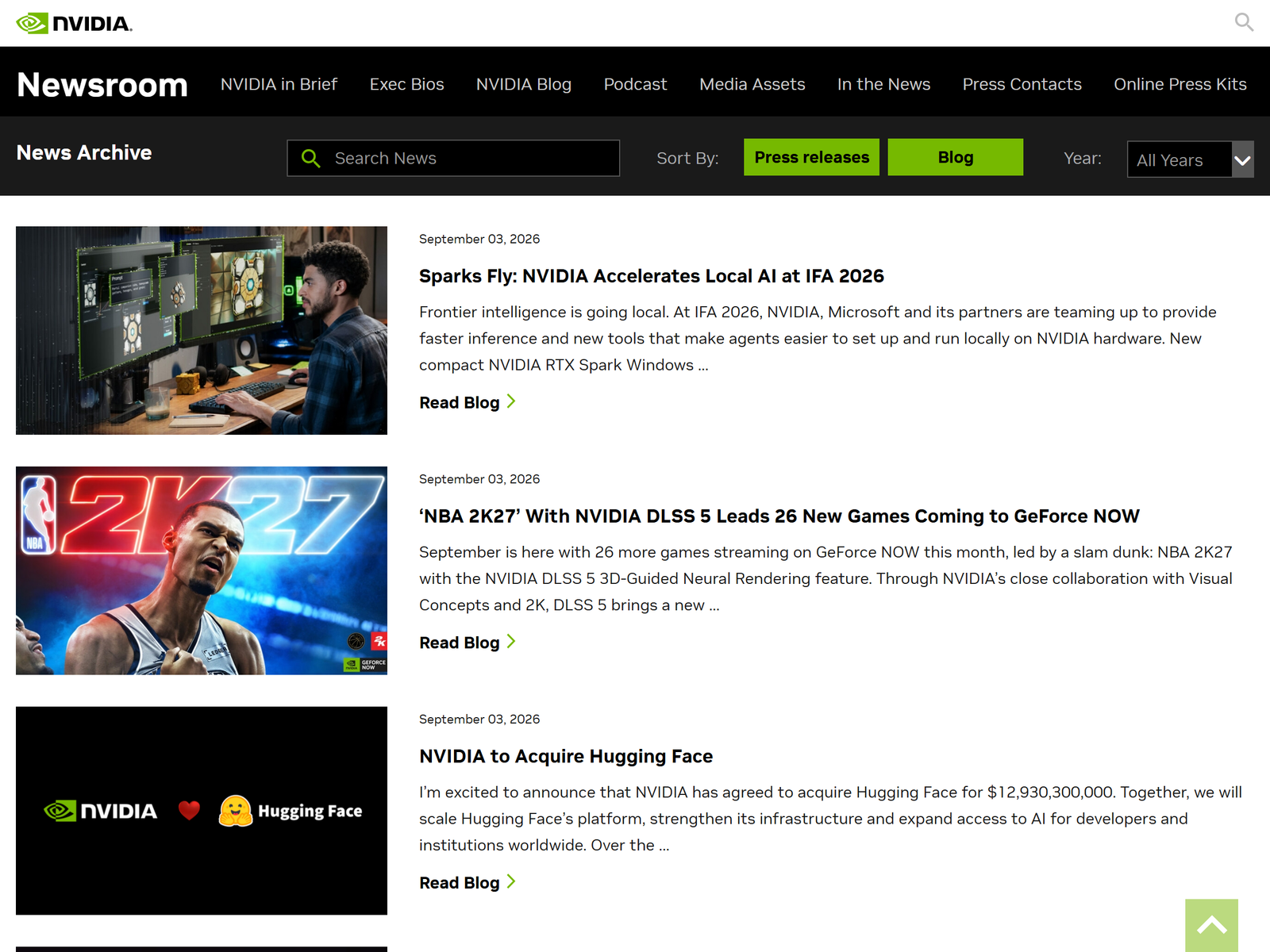Click the green magnifier in Search News

311,159
